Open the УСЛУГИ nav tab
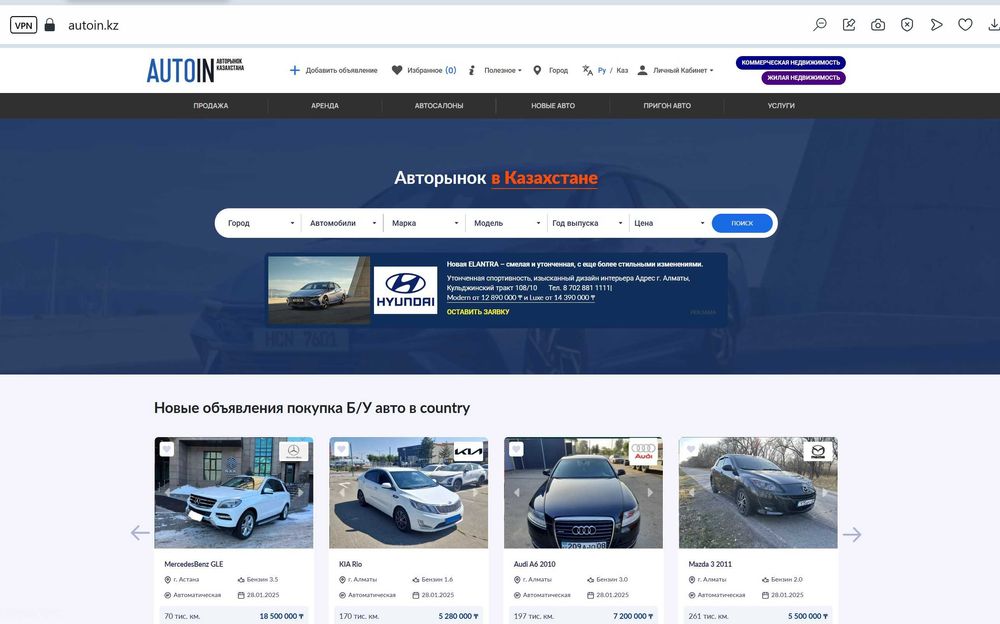The image size is (1000, 624). coord(781,106)
